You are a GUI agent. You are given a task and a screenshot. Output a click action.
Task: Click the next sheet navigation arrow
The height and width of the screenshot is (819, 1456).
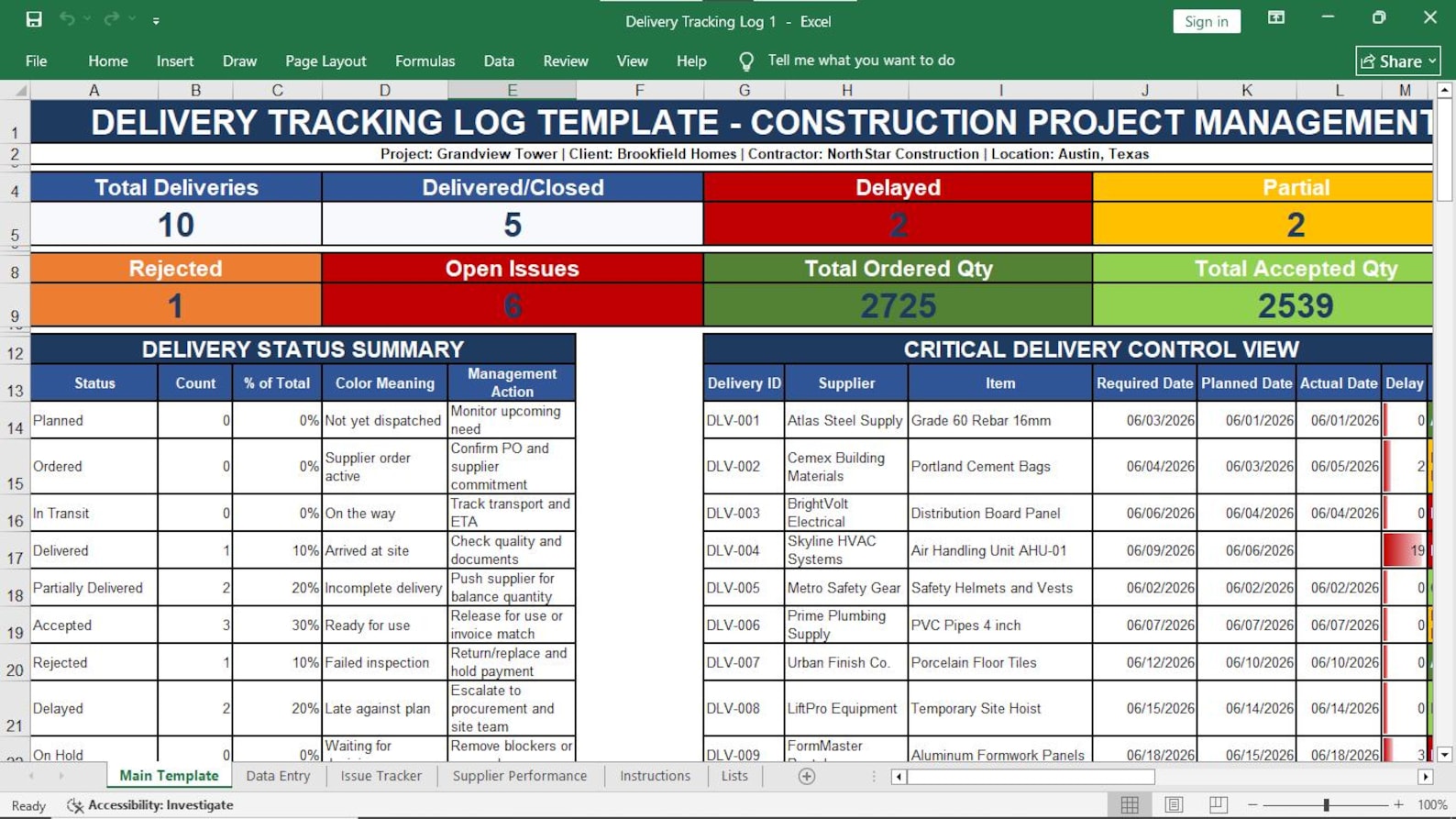point(61,776)
